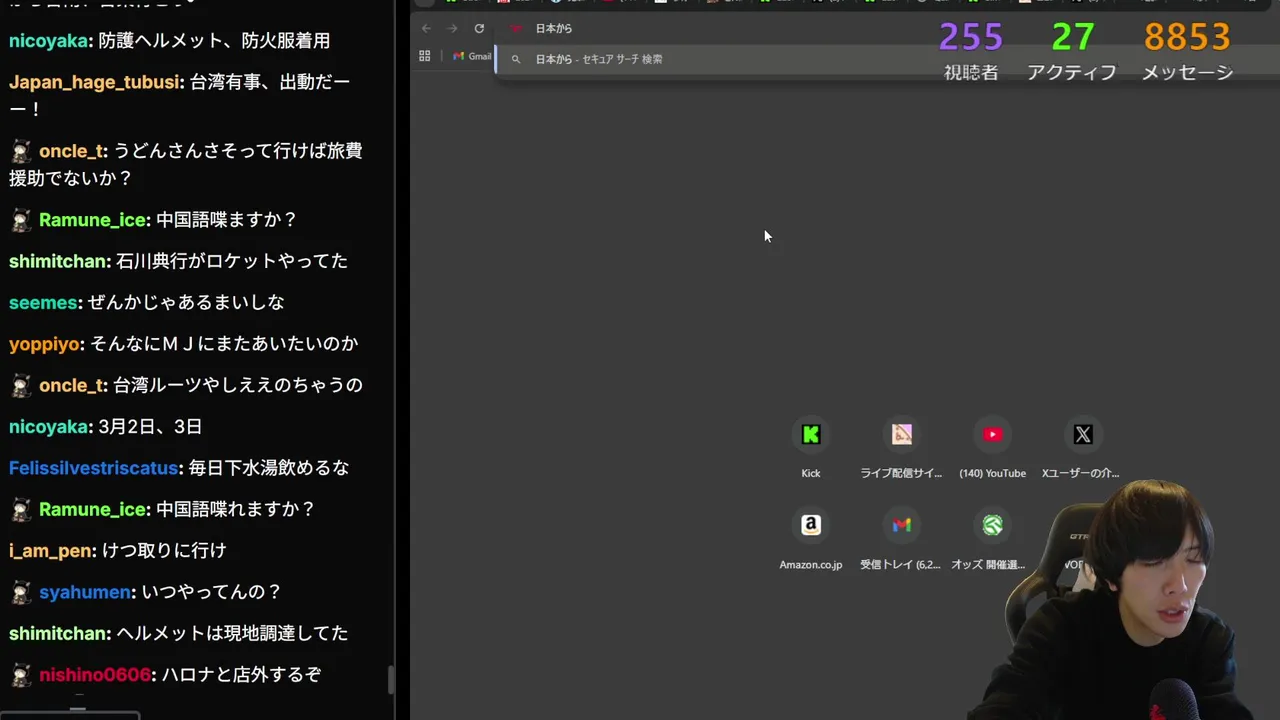Click the 視聴者 count 255
This screenshot has width=1280, height=720.
[x=971, y=38]
